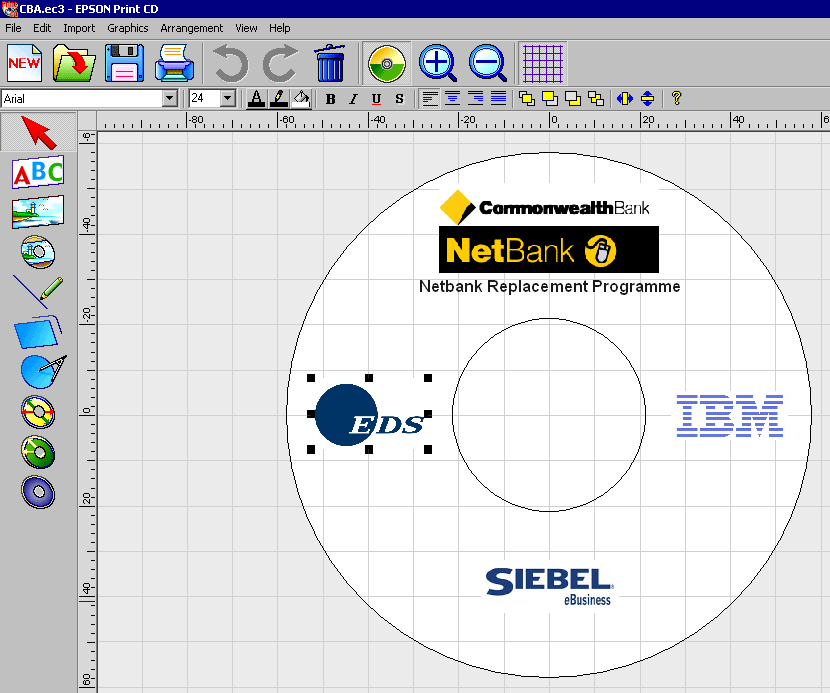This screenshot has height=693, width=830.
Task: Click the yellow-green disc icon in the top toolbar
Action: tap(387, 64)
